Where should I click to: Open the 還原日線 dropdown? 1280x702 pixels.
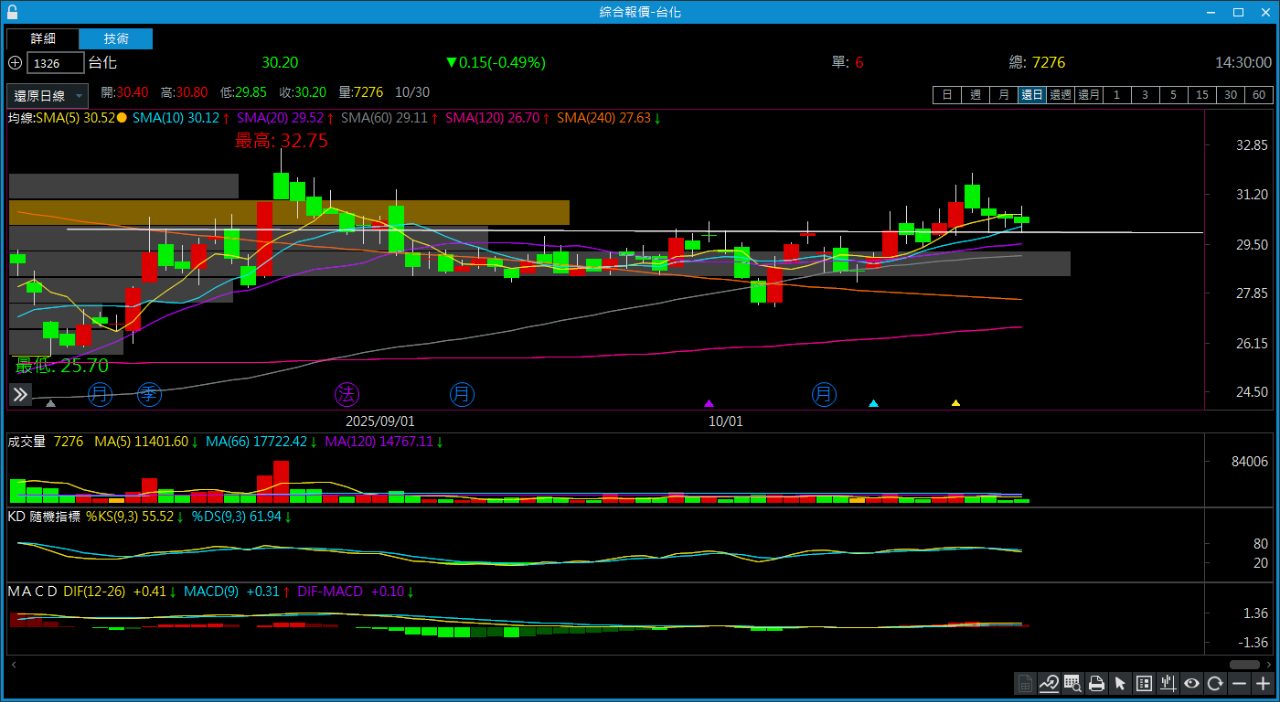[47, 96]
